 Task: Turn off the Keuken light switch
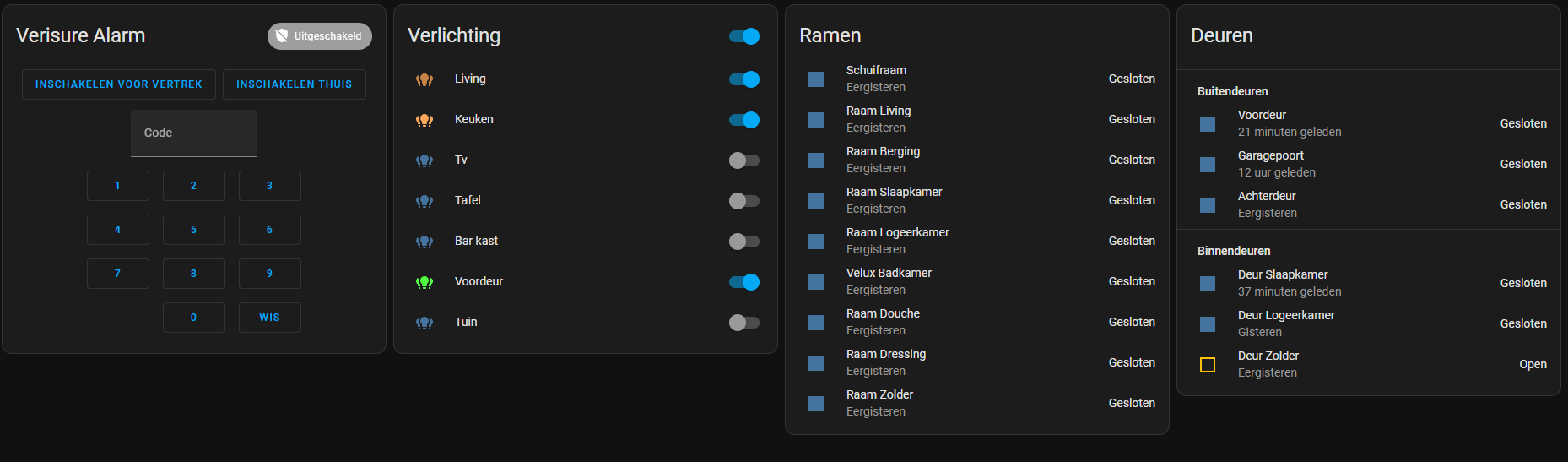[743, 120]
